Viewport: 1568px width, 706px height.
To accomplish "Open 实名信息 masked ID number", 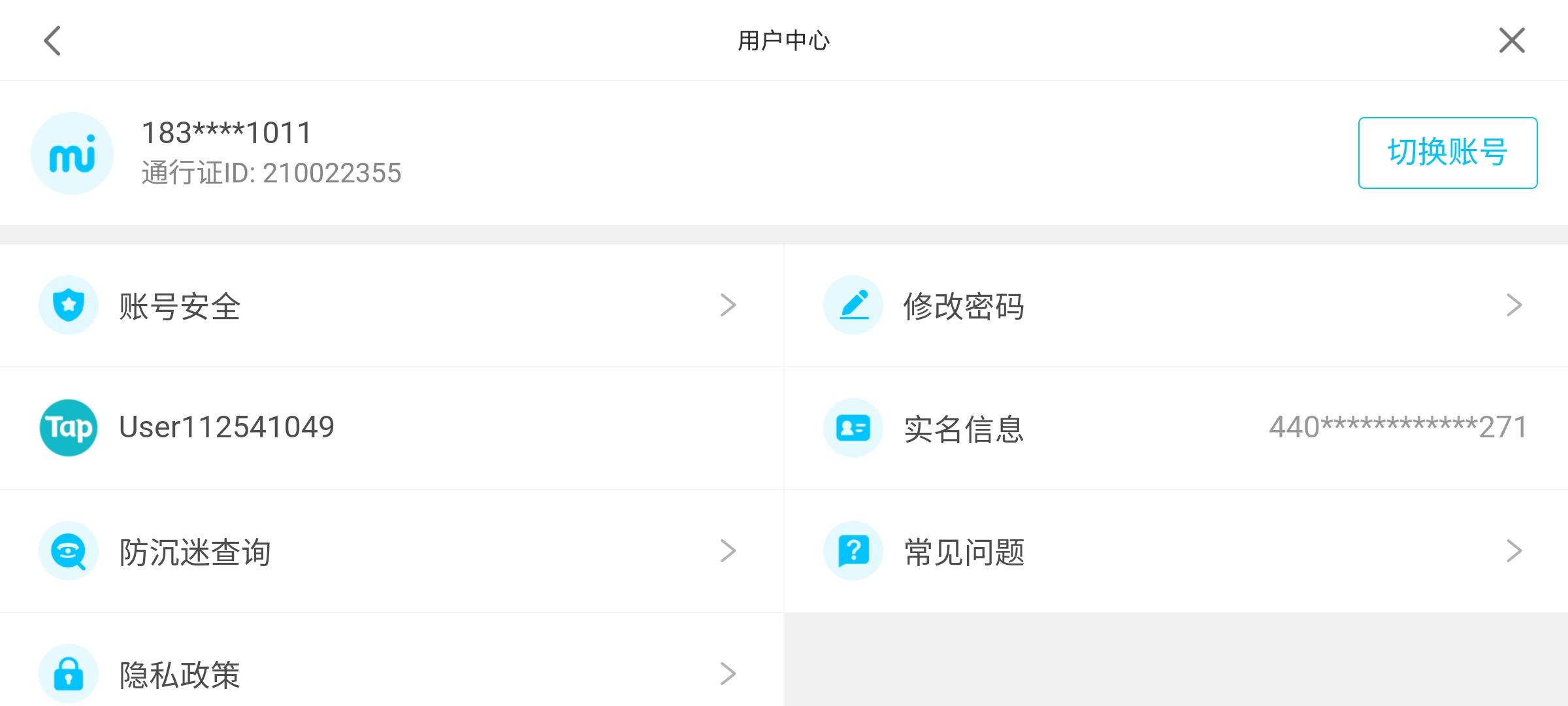I will (1398, 428).
